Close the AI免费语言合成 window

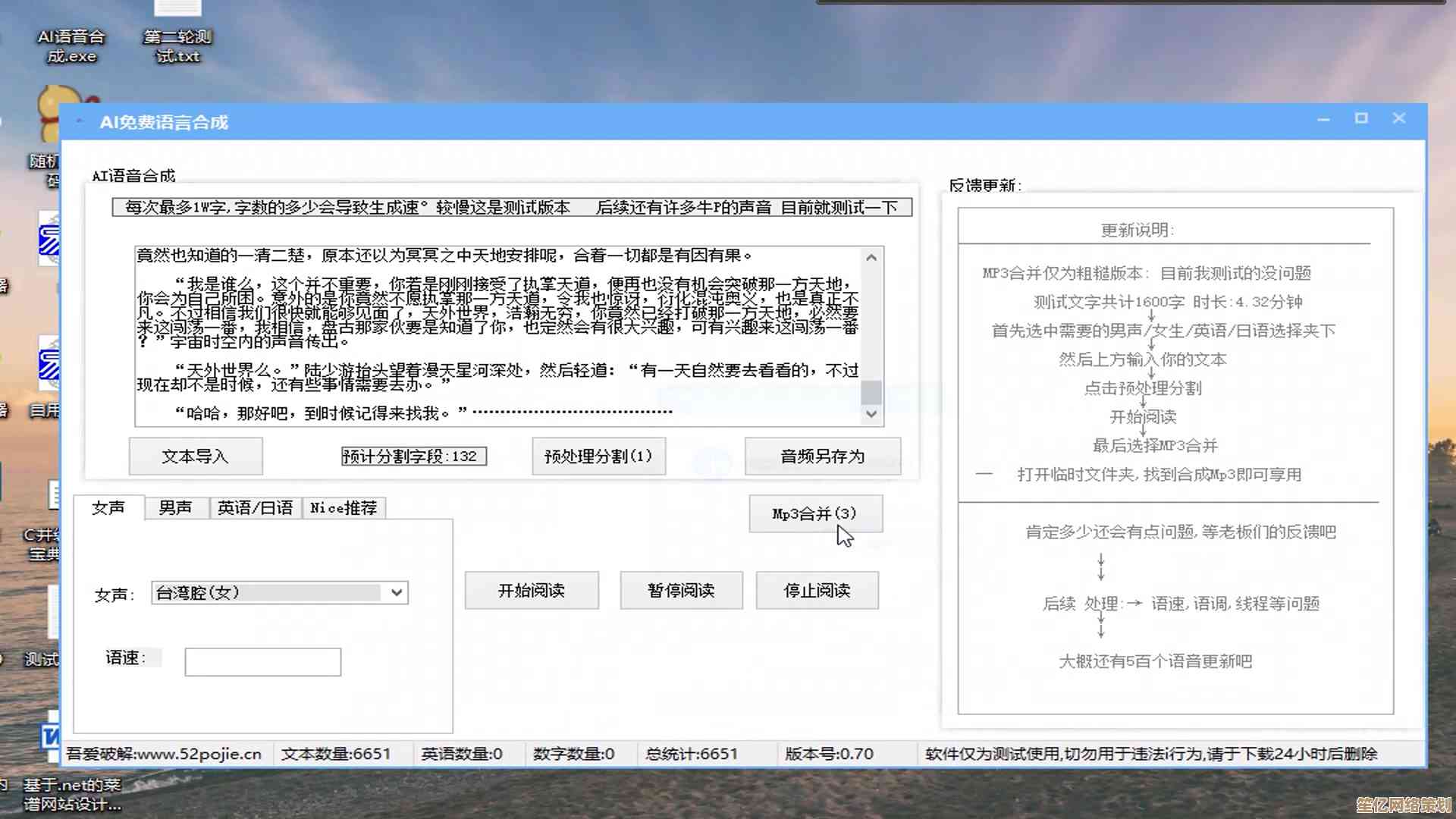1399,118
